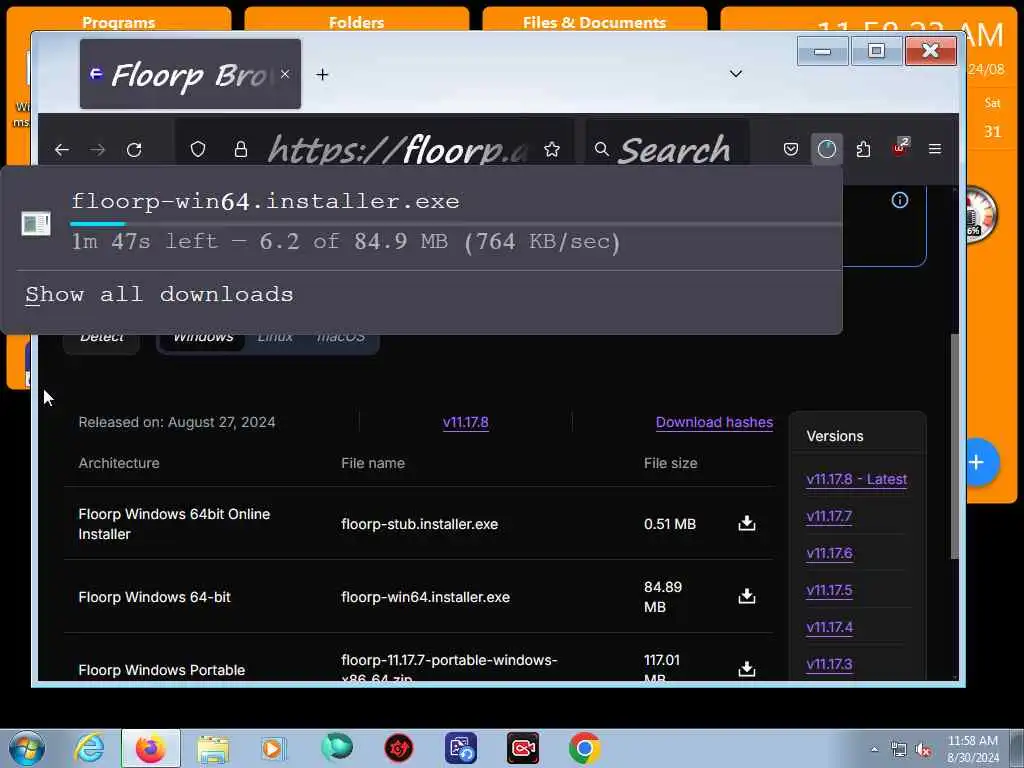Download the Floorp Windows Portable zip icon

coord(746,669)
